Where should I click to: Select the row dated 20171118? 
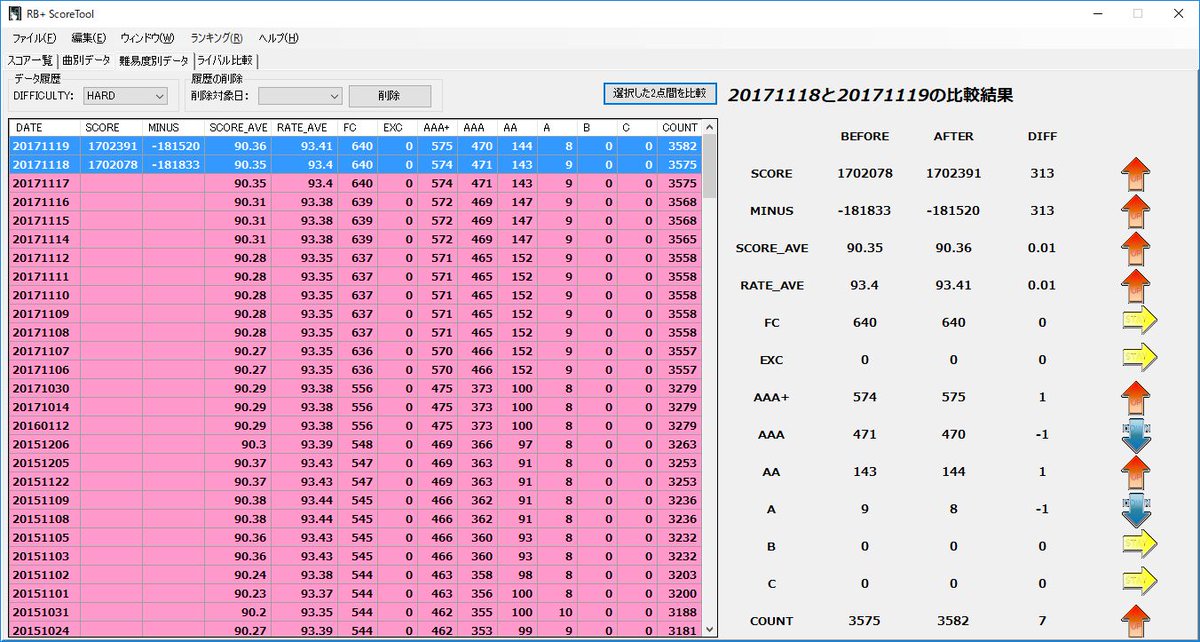tap(355, 165)
